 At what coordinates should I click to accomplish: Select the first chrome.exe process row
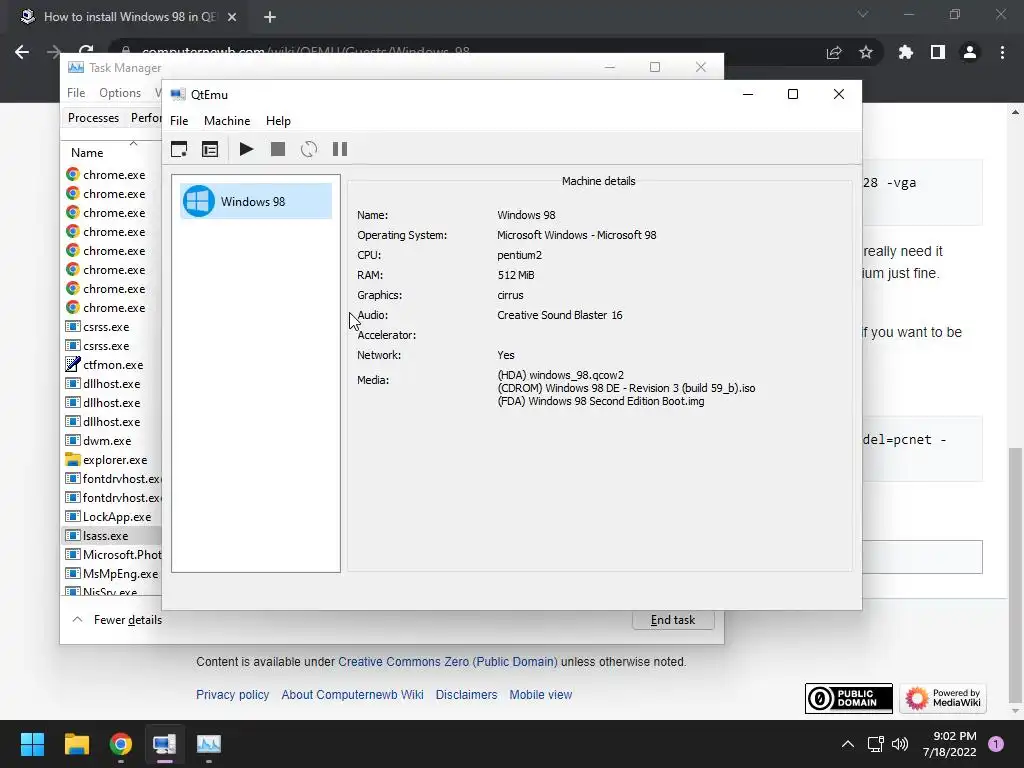point(112,174)
